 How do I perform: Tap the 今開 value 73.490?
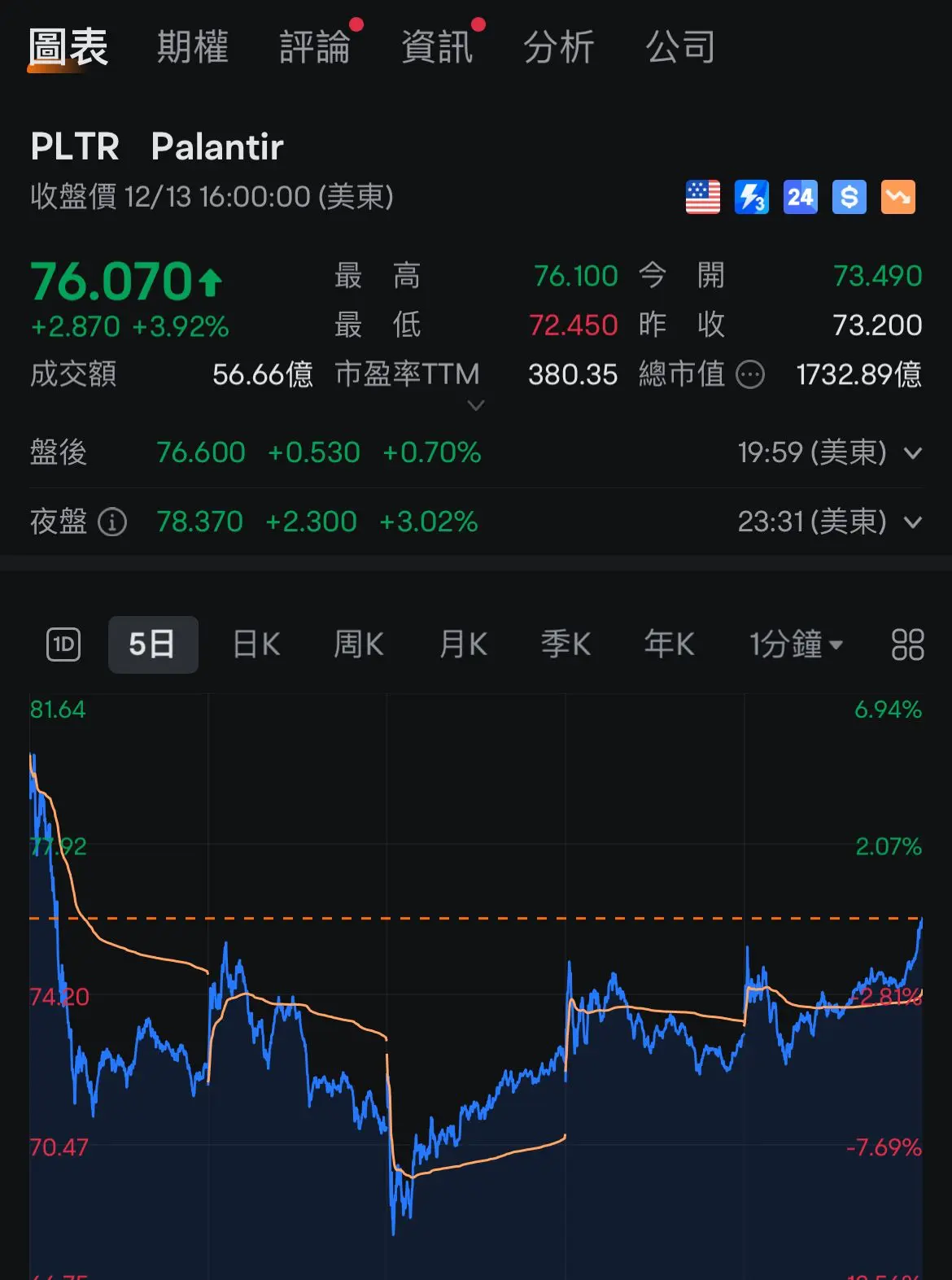(x=878, y=277)
